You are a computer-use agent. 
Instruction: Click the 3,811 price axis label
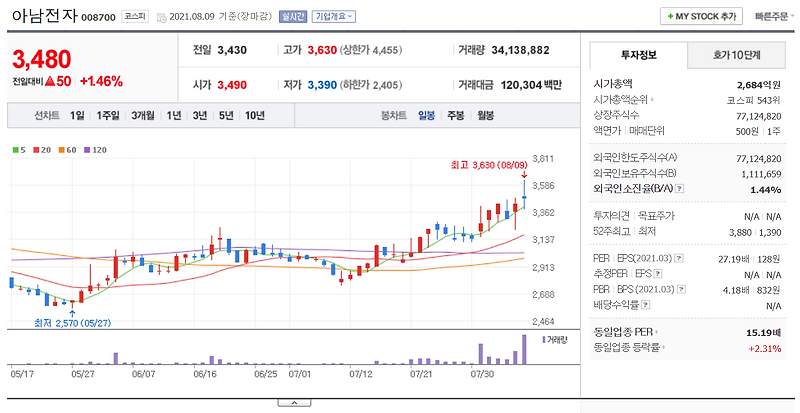(x=543, y=159)
